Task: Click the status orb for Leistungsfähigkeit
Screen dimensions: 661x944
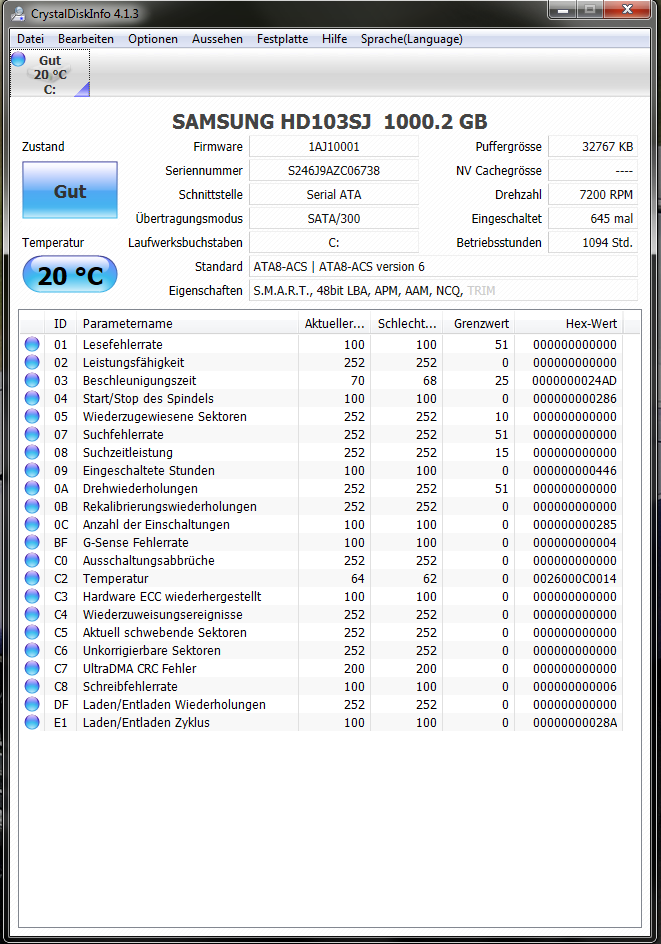Action: [32, 362]
